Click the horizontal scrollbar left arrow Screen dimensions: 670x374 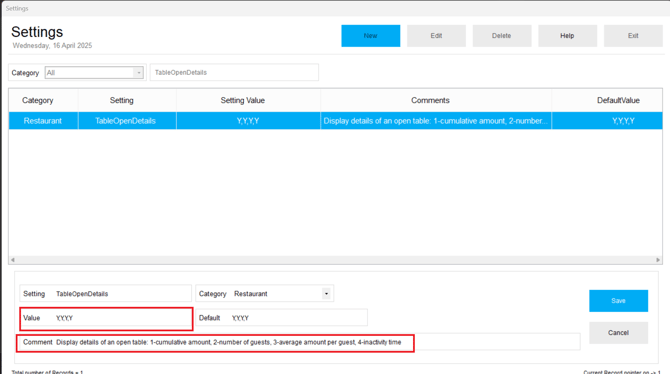pos(13,260)
